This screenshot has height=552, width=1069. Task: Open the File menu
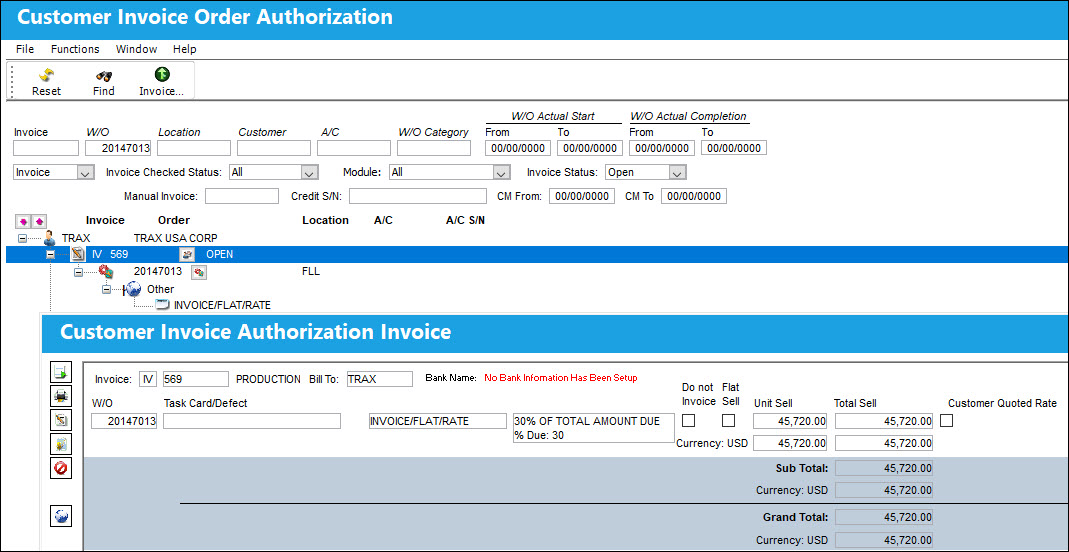tap(25, 49)
